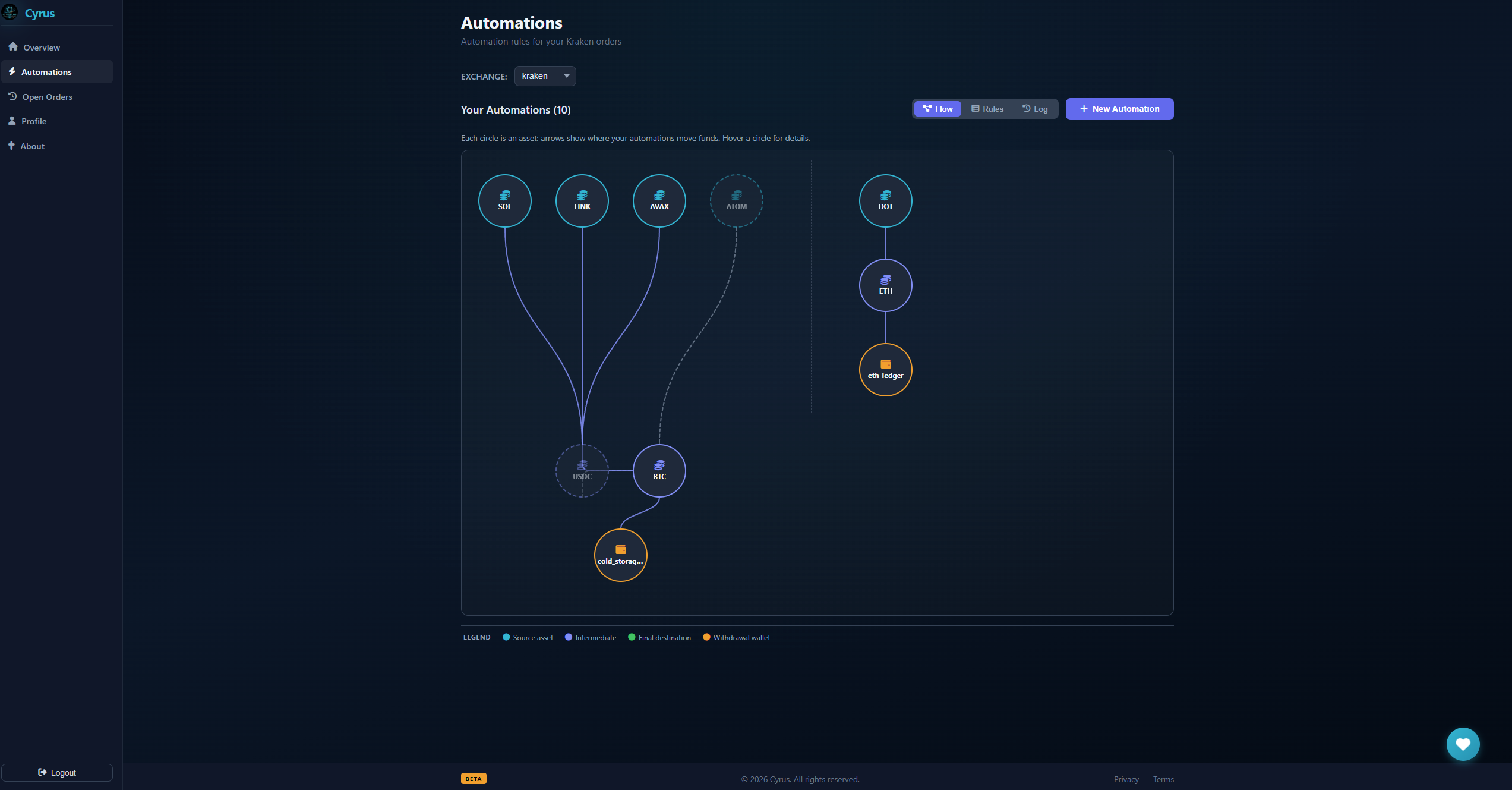The height and width of the screenshot is (790, 1512).
Task: Select the cold_storage wallet node
Action: tap(621, 555)
